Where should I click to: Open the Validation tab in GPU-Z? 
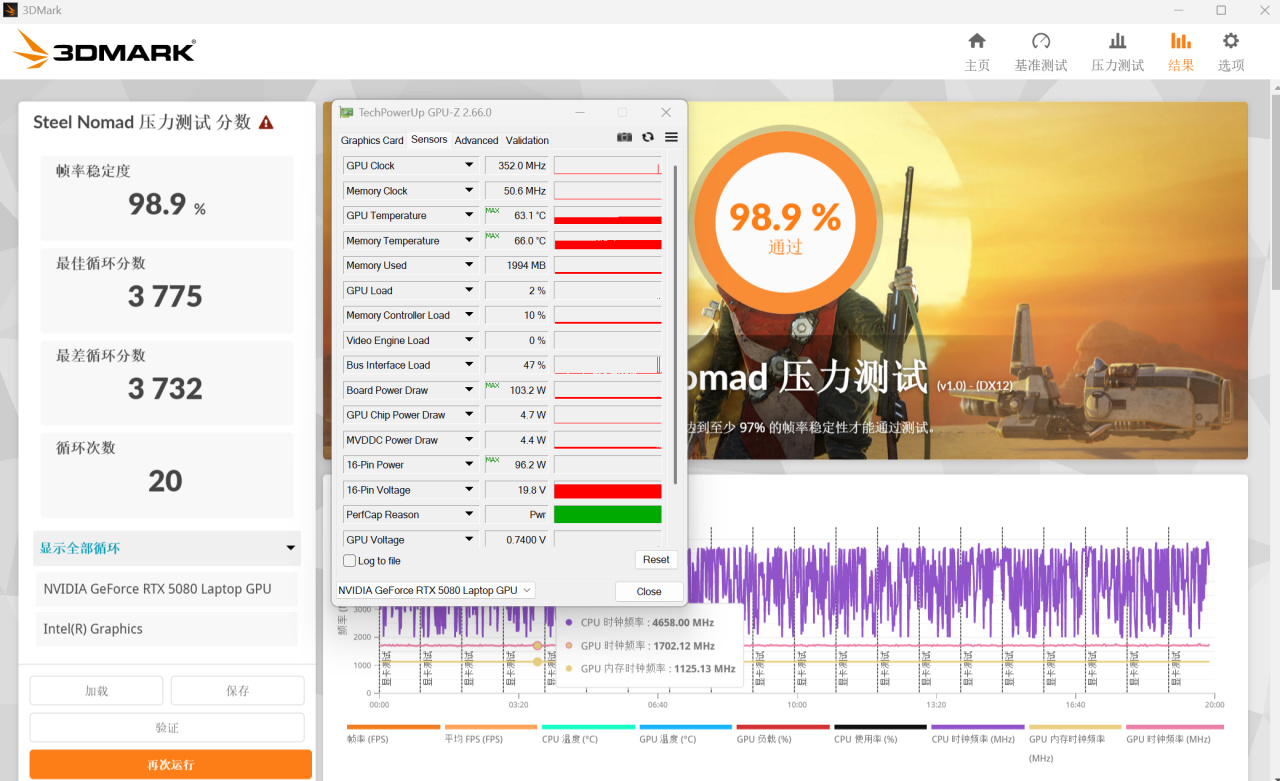tap(527, 140)
